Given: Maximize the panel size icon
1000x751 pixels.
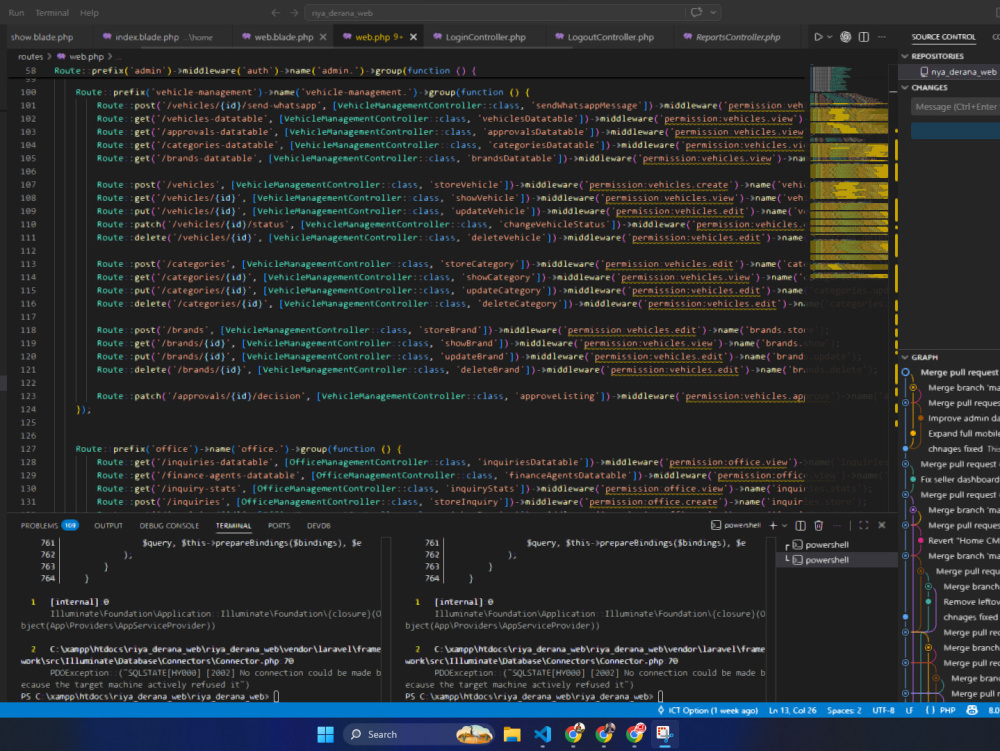Looking at the screenshot, I should [864, 525].
